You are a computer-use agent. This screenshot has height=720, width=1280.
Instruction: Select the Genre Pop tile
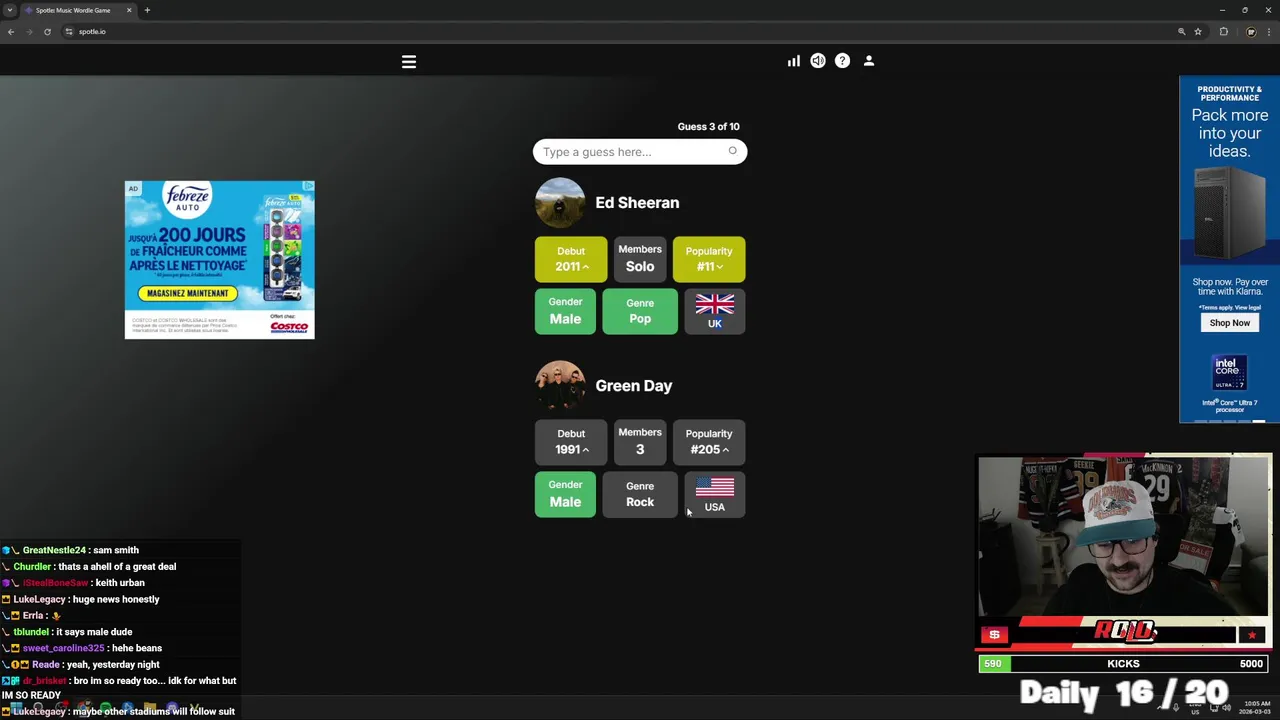pos(640,311)
